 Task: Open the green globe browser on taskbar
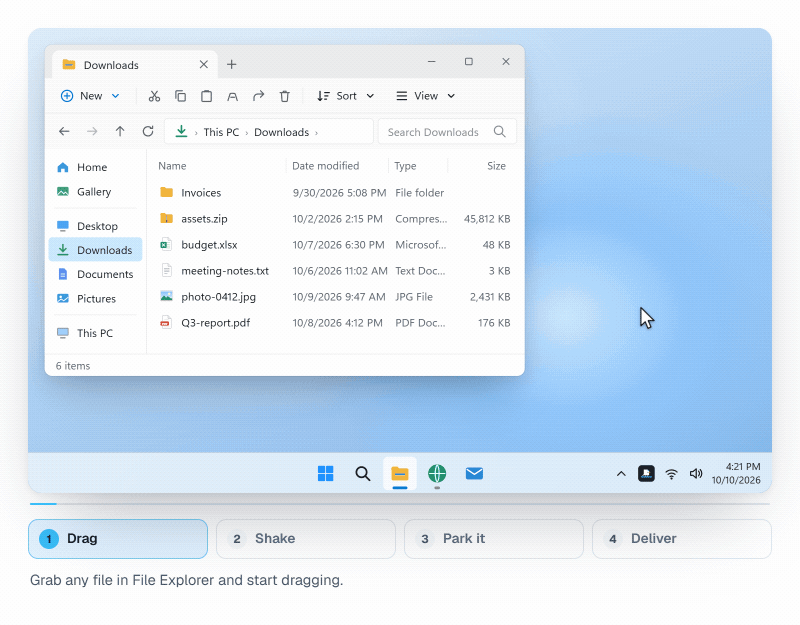[x=437, y=473]
